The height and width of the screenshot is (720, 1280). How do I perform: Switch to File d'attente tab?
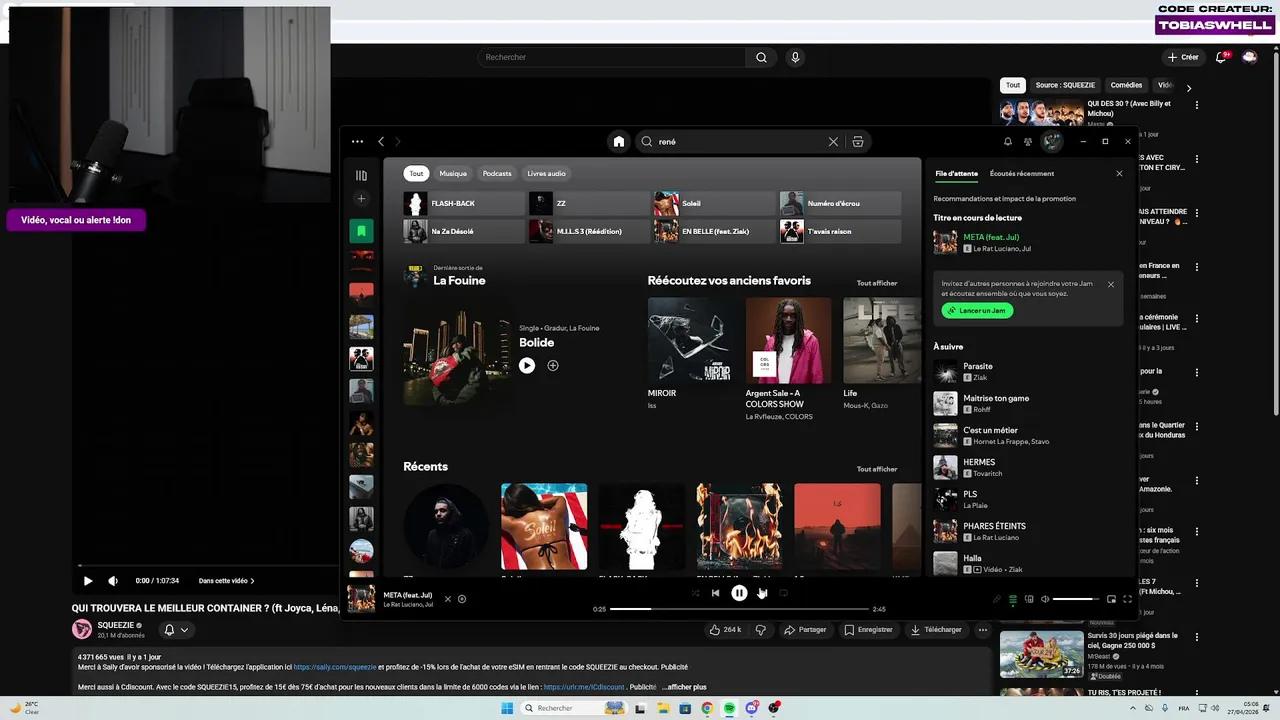pos(957,174)
